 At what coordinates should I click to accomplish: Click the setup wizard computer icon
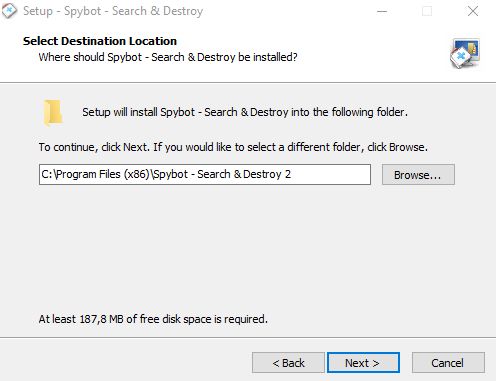465,53
